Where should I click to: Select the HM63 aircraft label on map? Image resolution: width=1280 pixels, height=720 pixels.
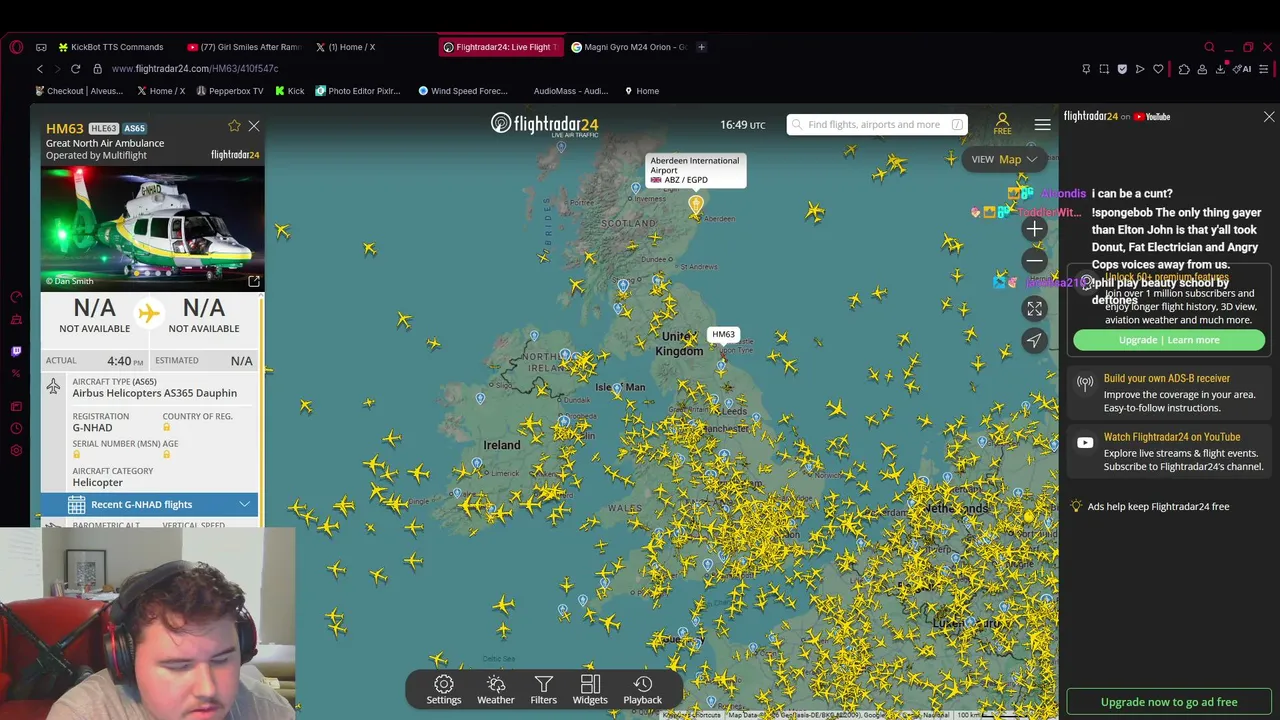(723, 335)
